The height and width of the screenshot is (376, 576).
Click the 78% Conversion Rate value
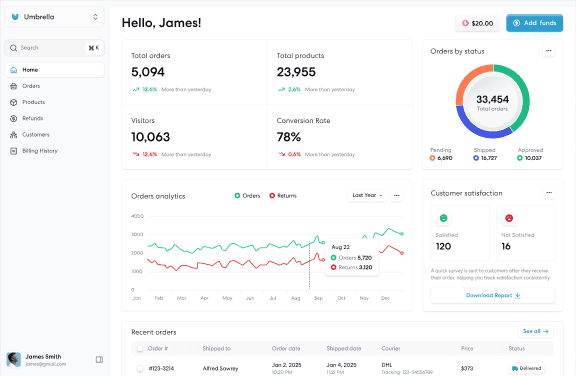click(x=289, y=137)
